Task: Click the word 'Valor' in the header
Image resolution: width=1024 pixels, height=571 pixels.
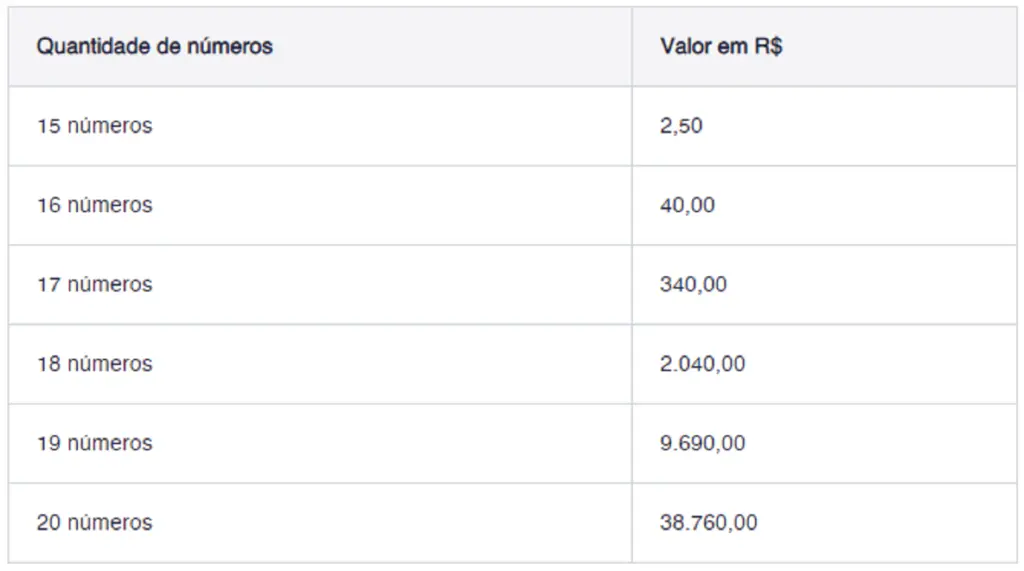Action: point(686,47)
